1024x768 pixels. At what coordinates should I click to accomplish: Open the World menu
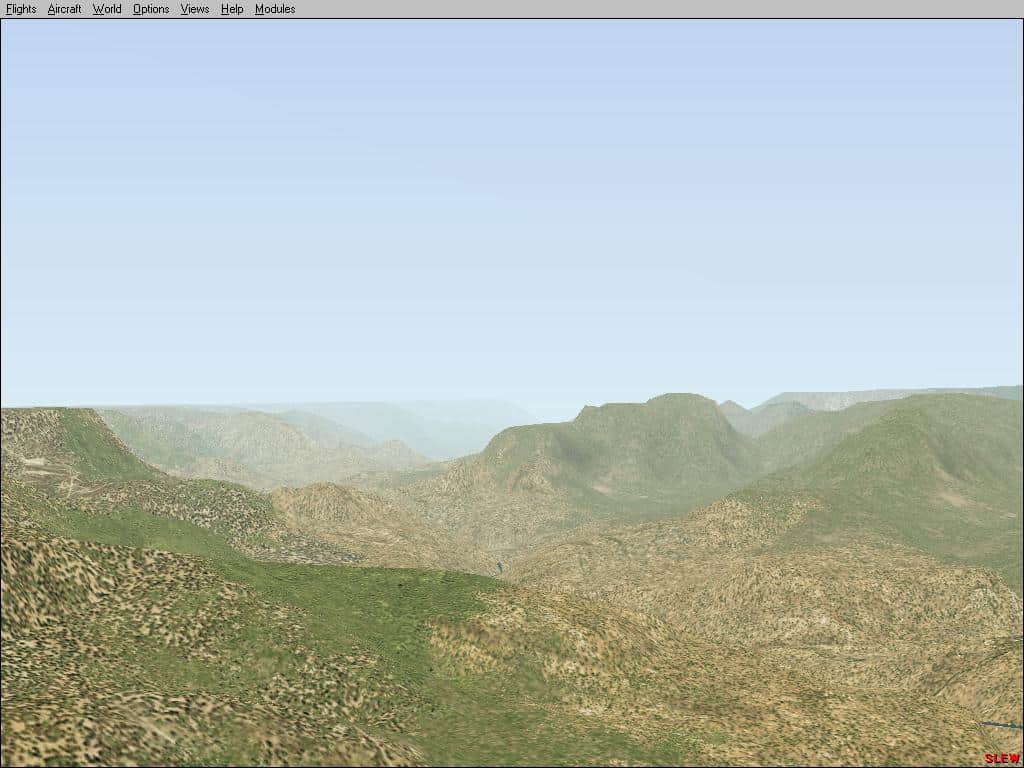coord(107,9)
